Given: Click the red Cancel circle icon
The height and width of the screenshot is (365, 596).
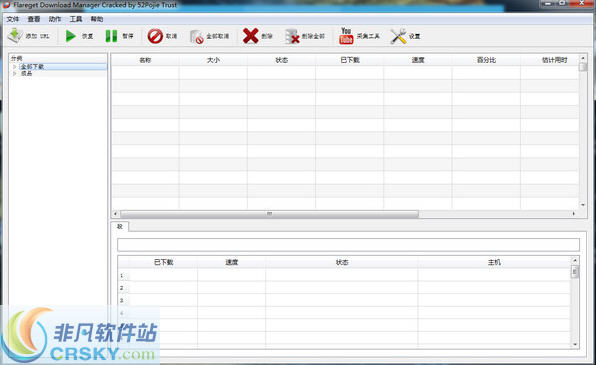Looking at the screenshot, I should click(x=155, y=36).
